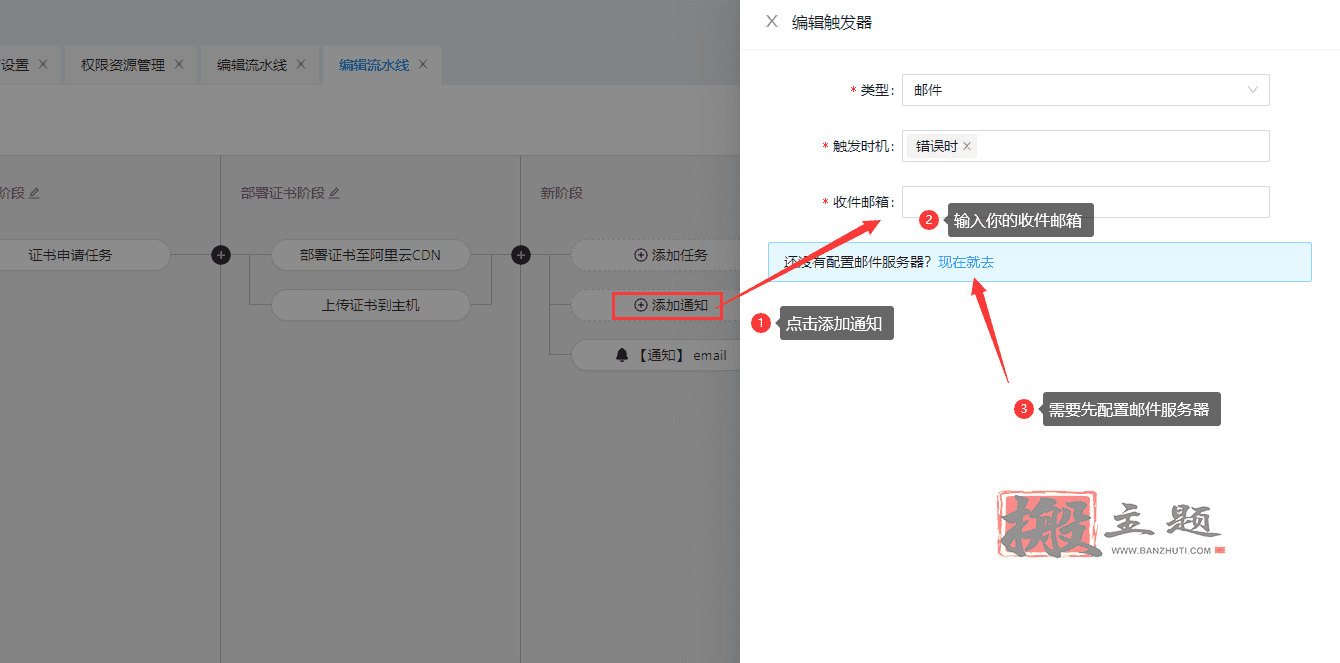Click the plus icon before 部署证书至阿里云CDN

click(x=221, y=255)
